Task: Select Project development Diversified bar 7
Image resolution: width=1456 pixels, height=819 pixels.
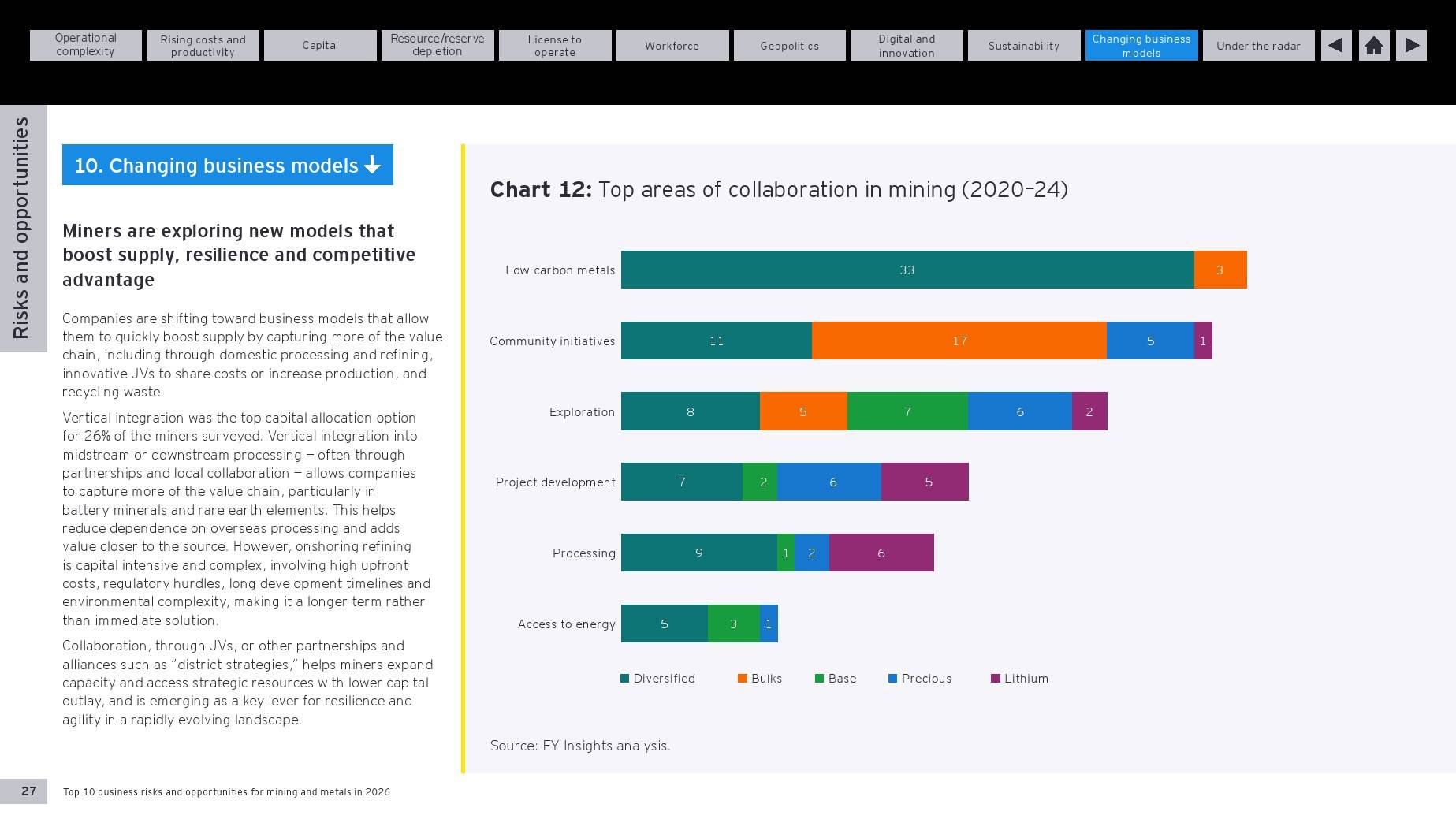Action: click(x=682, y=482)
